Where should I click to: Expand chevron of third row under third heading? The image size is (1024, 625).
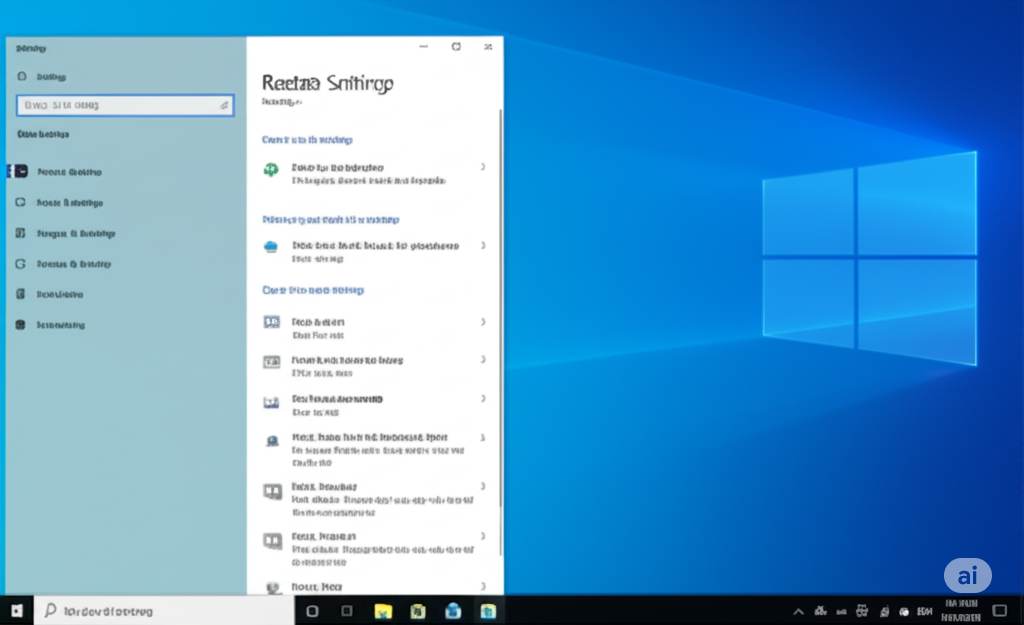click(483, 398)
